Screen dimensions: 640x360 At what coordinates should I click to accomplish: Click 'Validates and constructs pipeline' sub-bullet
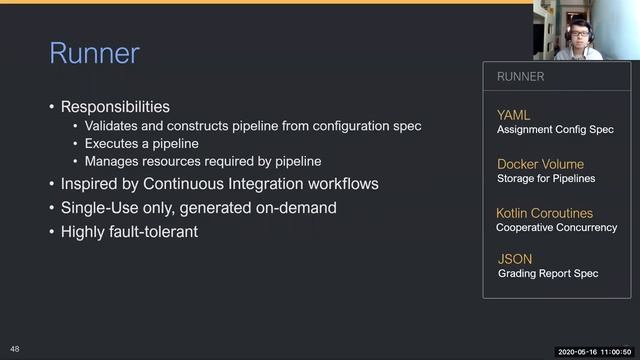[253, 126]
